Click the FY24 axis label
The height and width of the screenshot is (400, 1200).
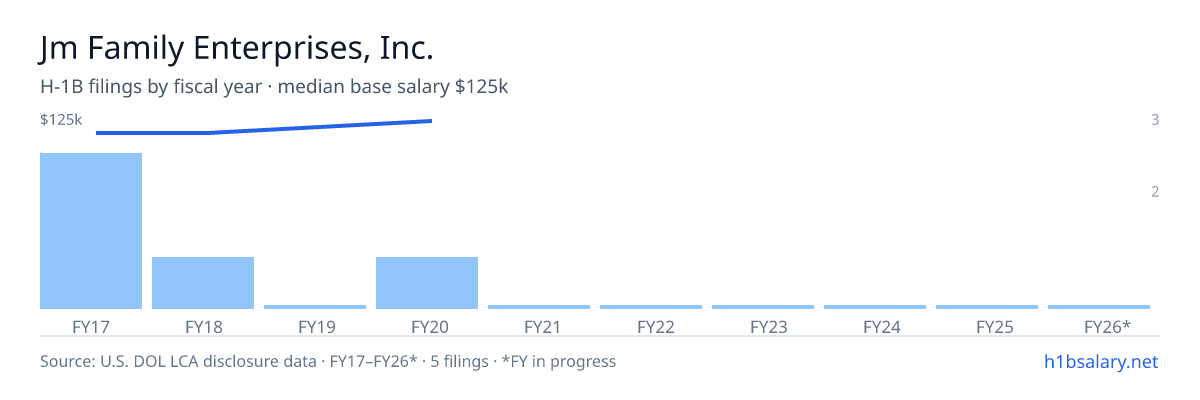click(x=875, y=326)
